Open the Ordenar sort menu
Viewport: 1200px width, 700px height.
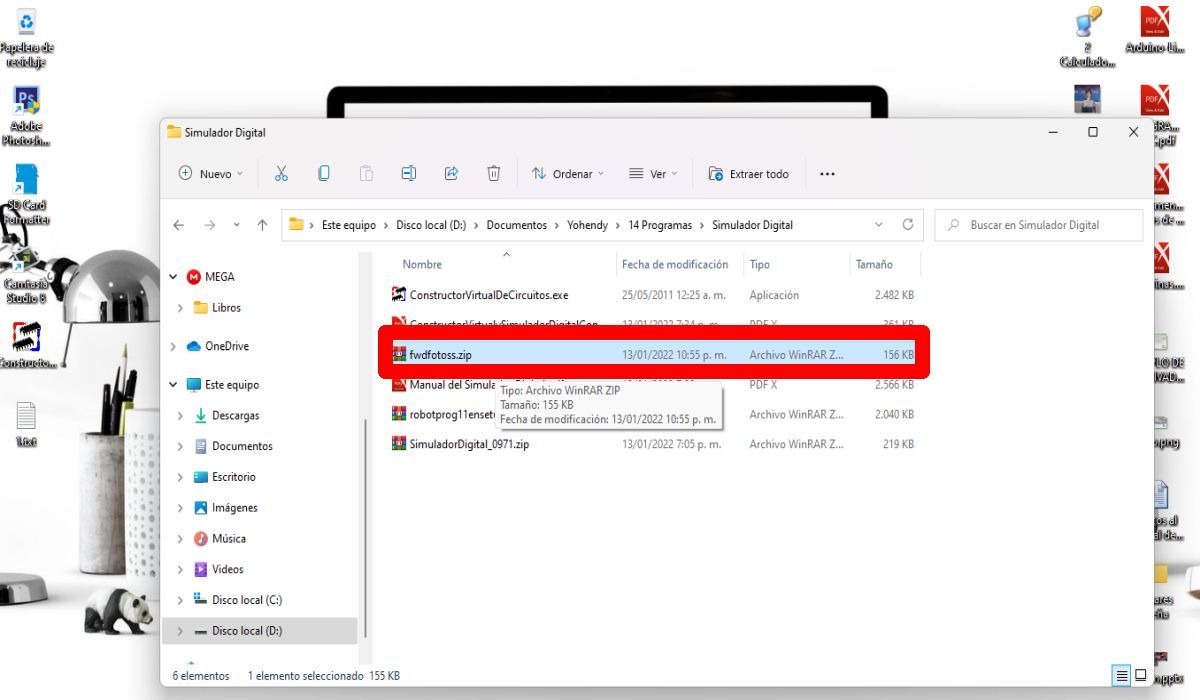click(x=567, y=174)
